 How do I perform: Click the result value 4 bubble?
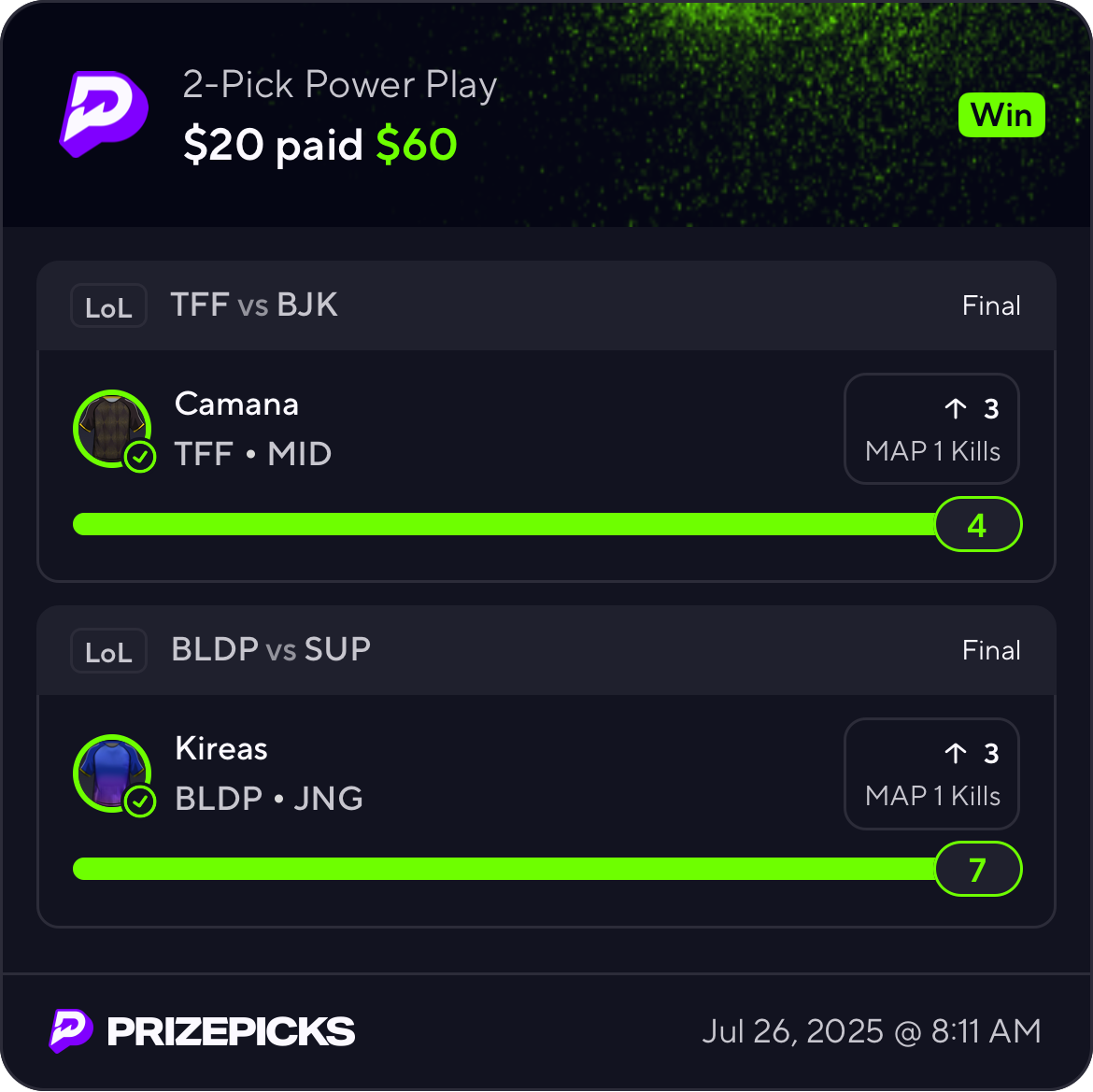click(978, 525)
